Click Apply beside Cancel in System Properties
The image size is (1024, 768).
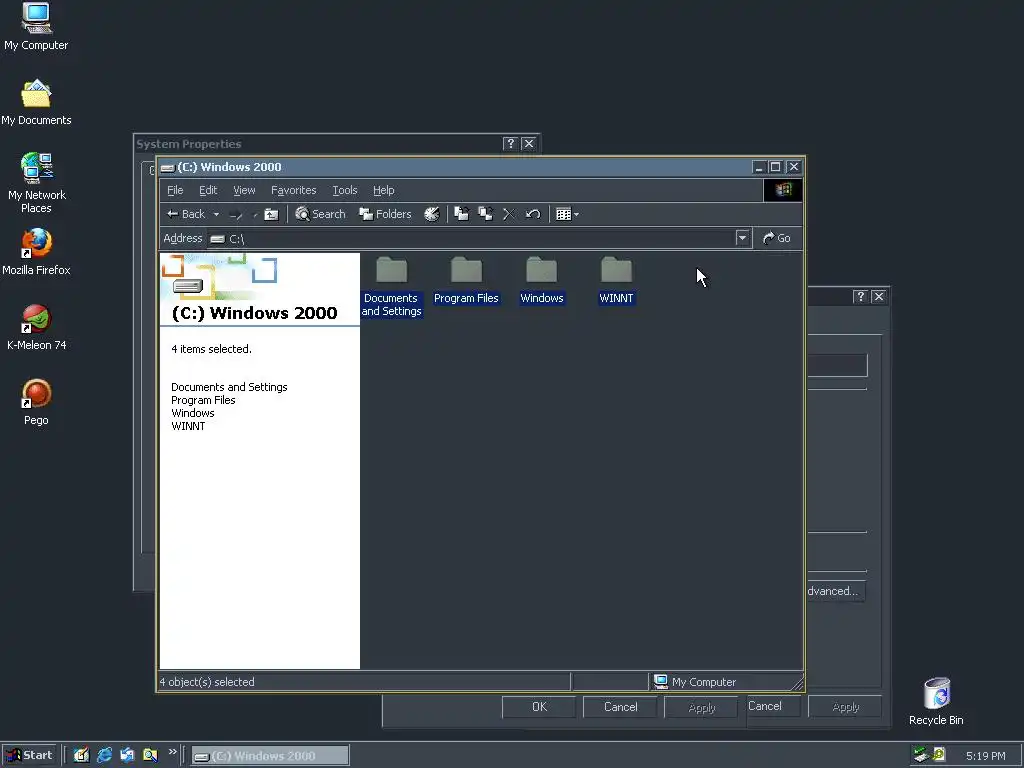click(x=702, y=707)
